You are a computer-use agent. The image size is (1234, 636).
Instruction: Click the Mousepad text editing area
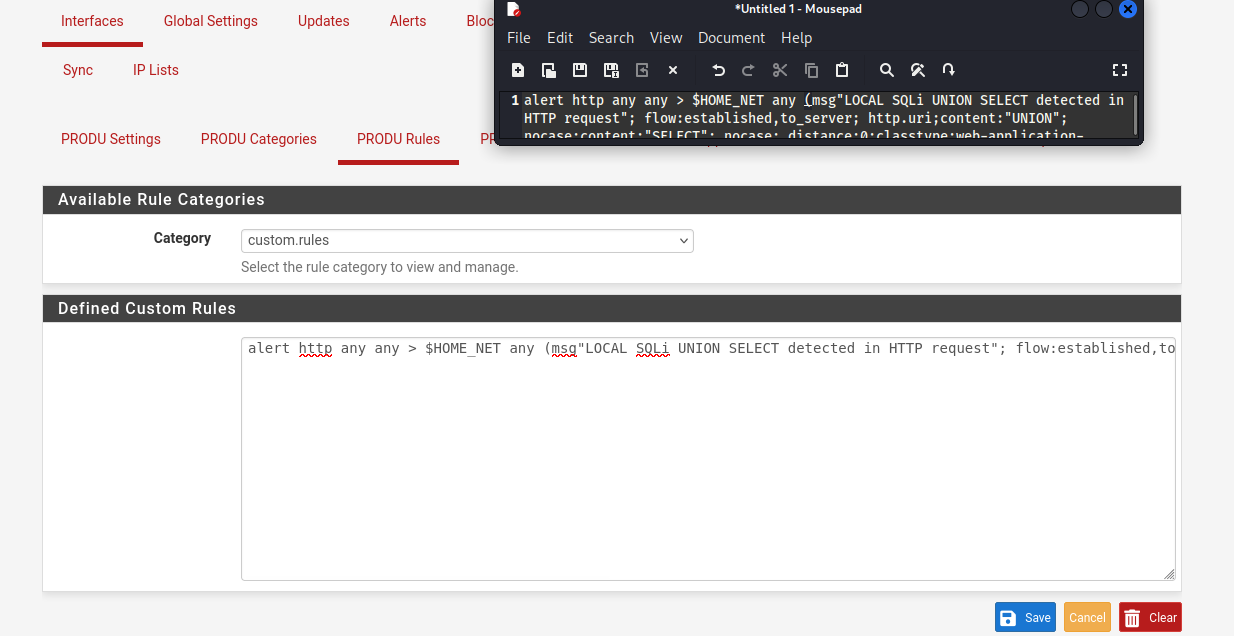point(827,114)
